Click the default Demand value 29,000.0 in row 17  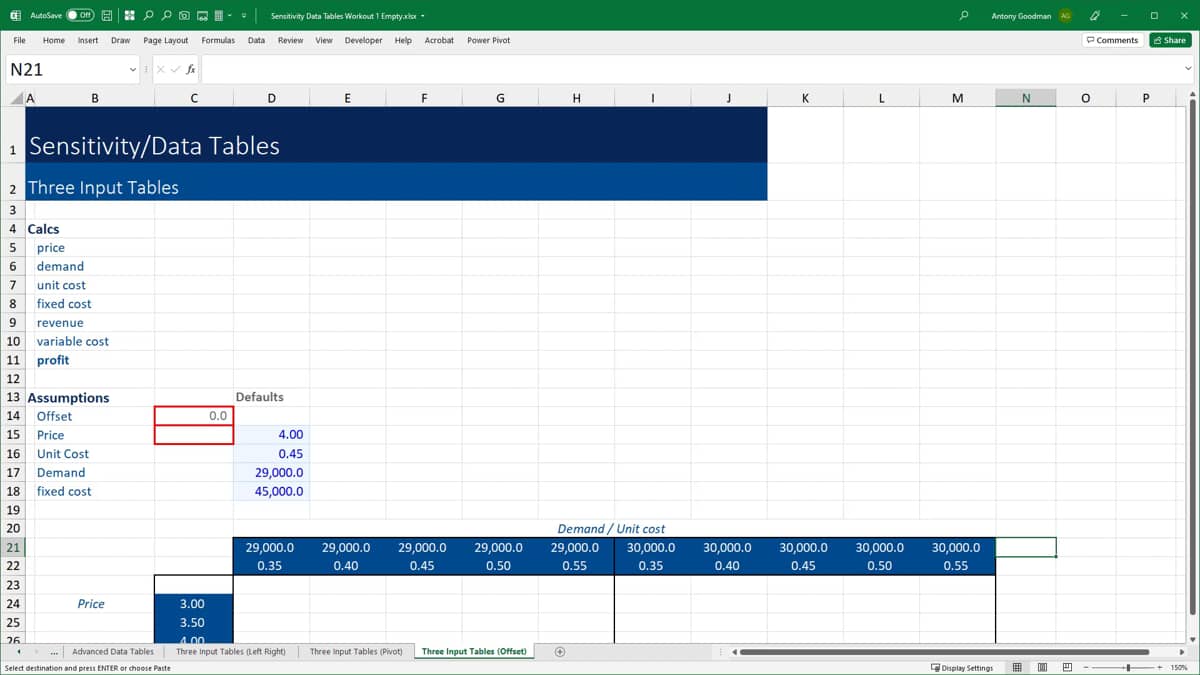[x=271, y=472]
